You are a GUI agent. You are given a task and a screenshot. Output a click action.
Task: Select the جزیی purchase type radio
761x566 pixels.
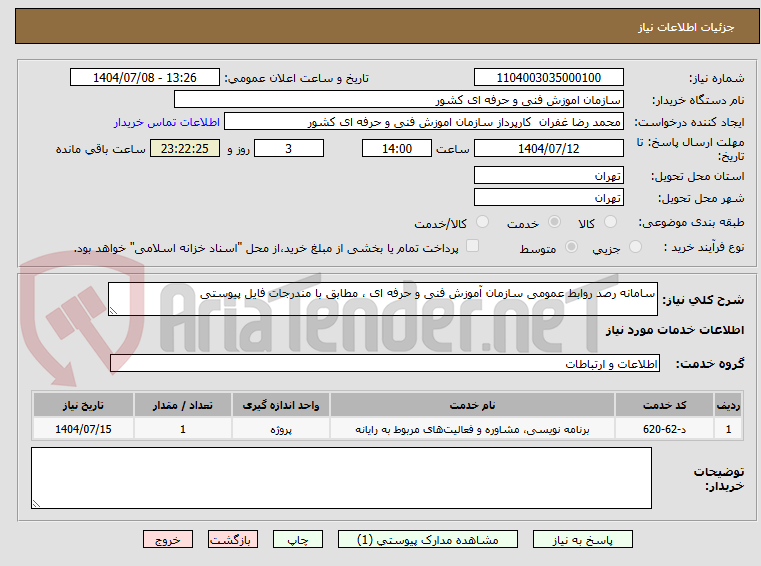635,247
